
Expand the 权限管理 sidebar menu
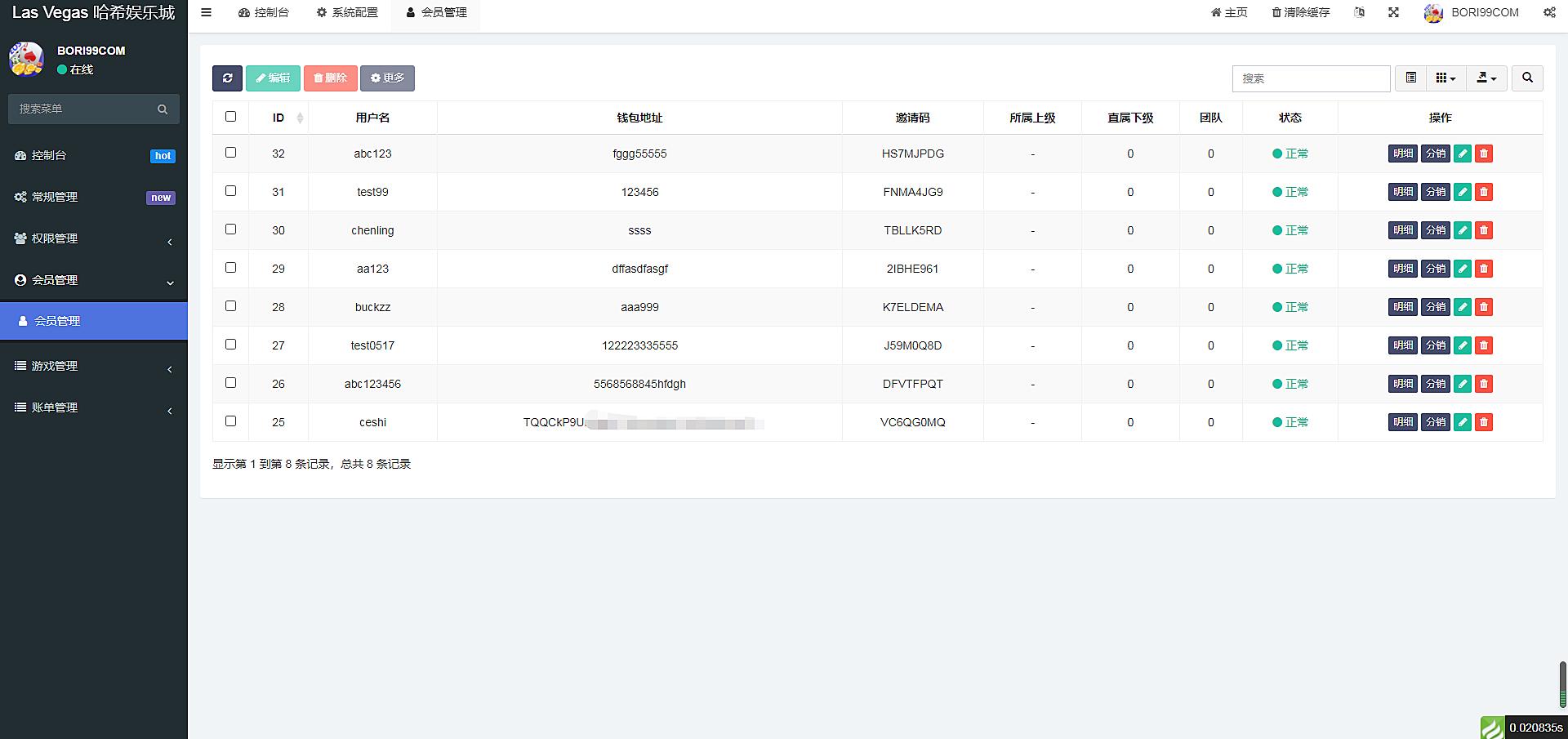(94, 238)
